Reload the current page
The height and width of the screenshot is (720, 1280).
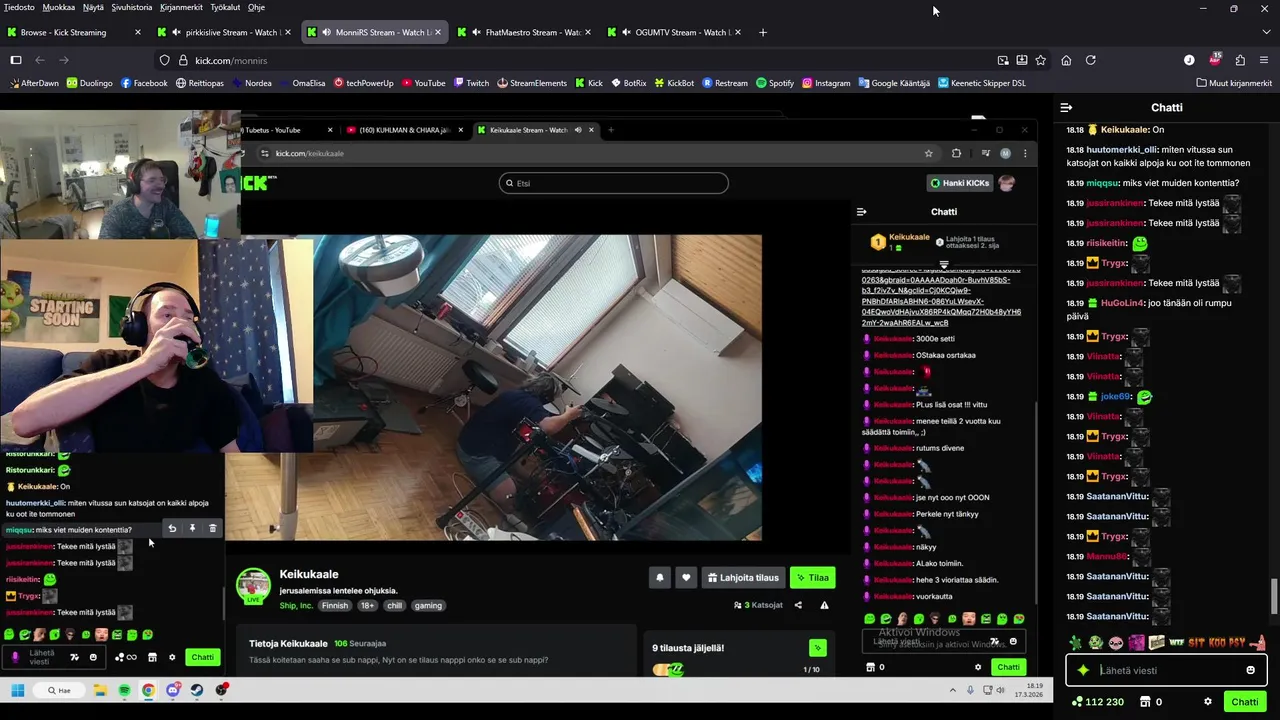pos(1091,60)
